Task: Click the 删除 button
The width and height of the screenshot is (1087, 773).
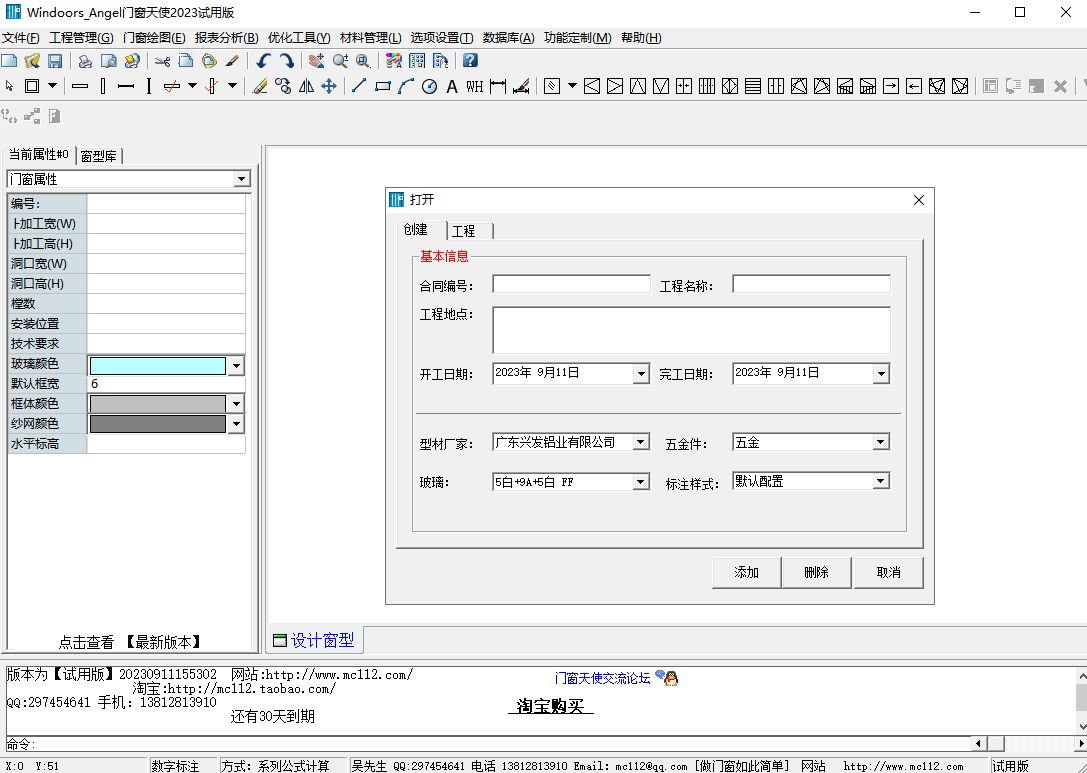Action: coord(817,573)
